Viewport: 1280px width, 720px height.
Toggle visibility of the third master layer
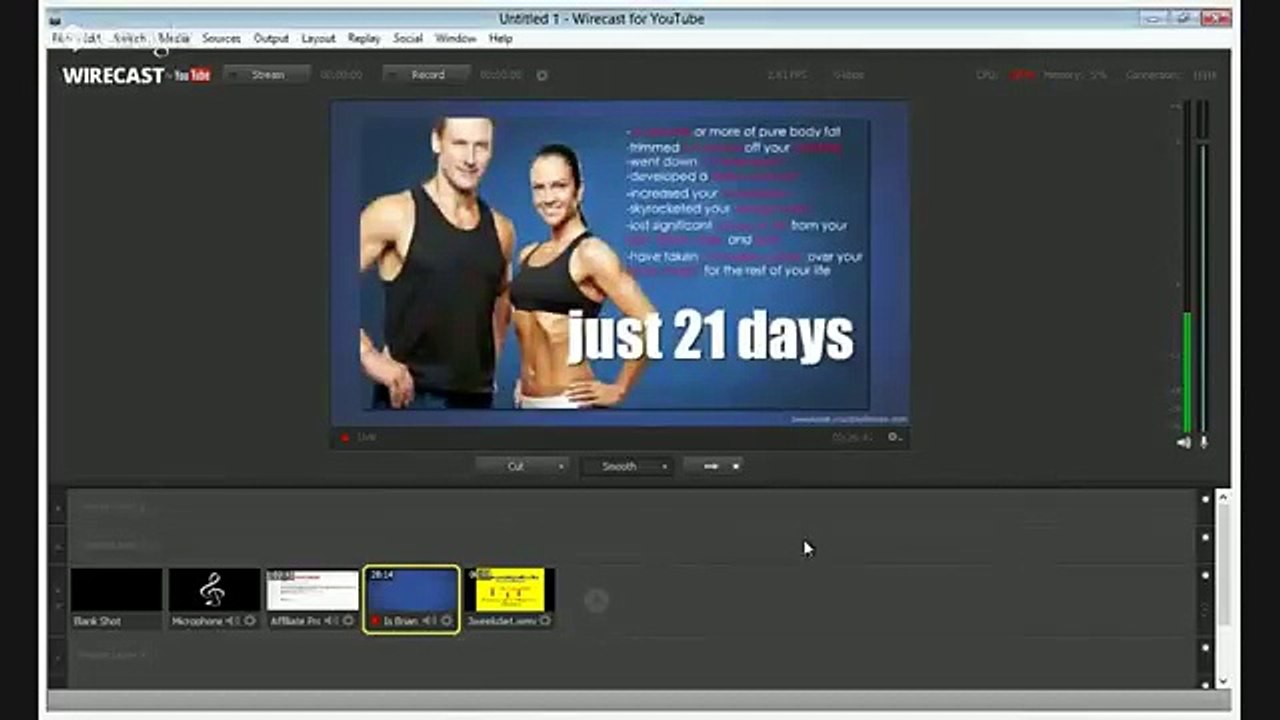tap(1205, 576)
